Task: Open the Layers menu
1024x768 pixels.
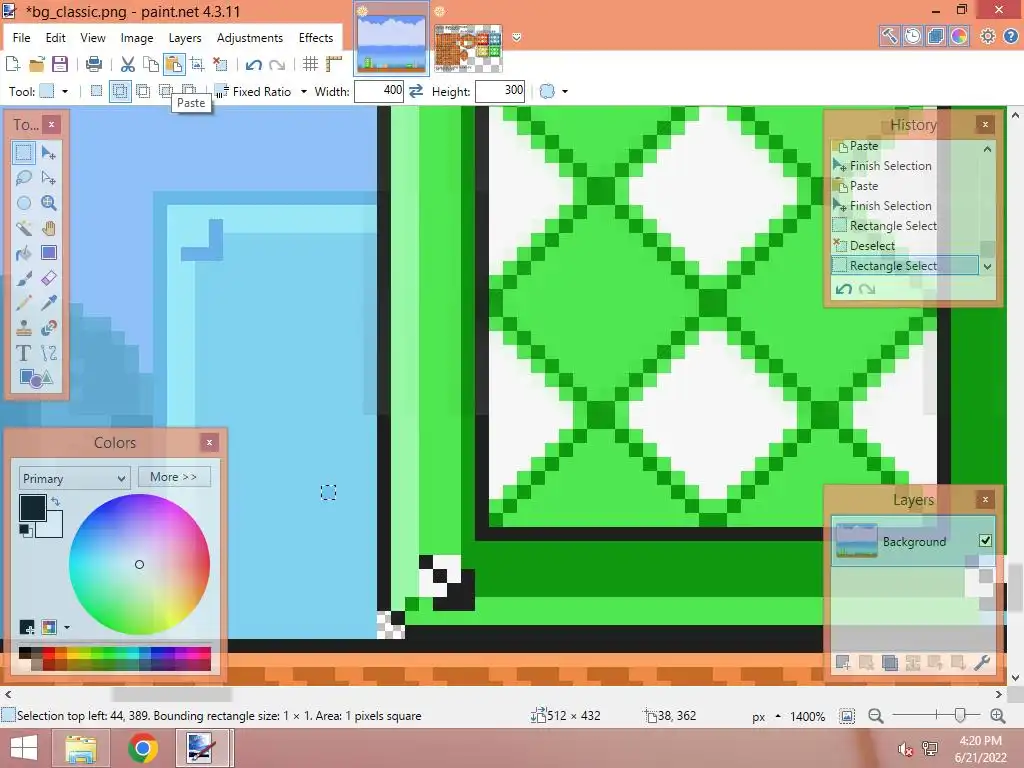Action: pos(185,37)
